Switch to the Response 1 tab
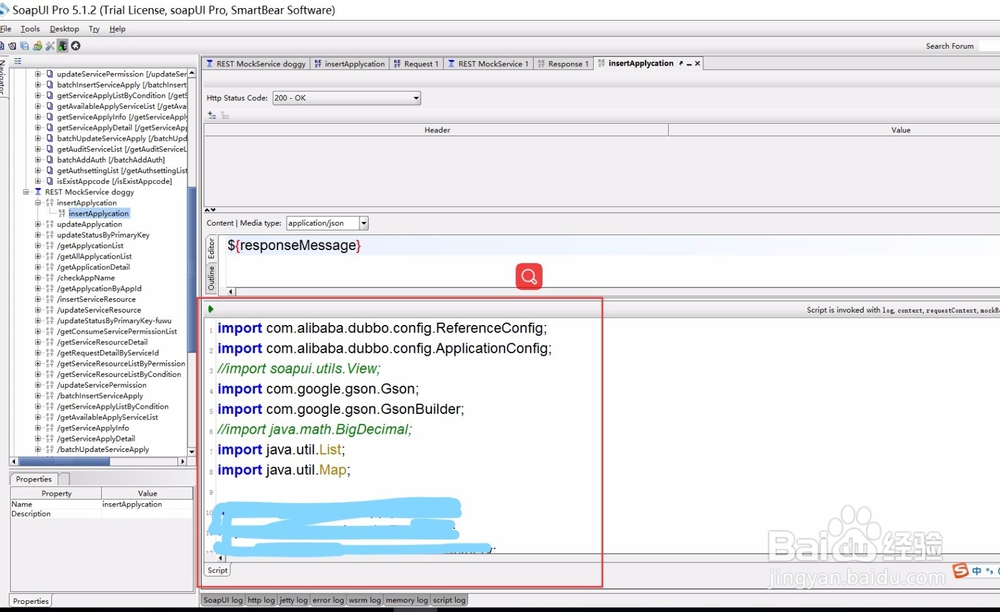Image resolution: width=1000 pixels, height=612 pixels. pyautogui.click(x=563, y=64)
